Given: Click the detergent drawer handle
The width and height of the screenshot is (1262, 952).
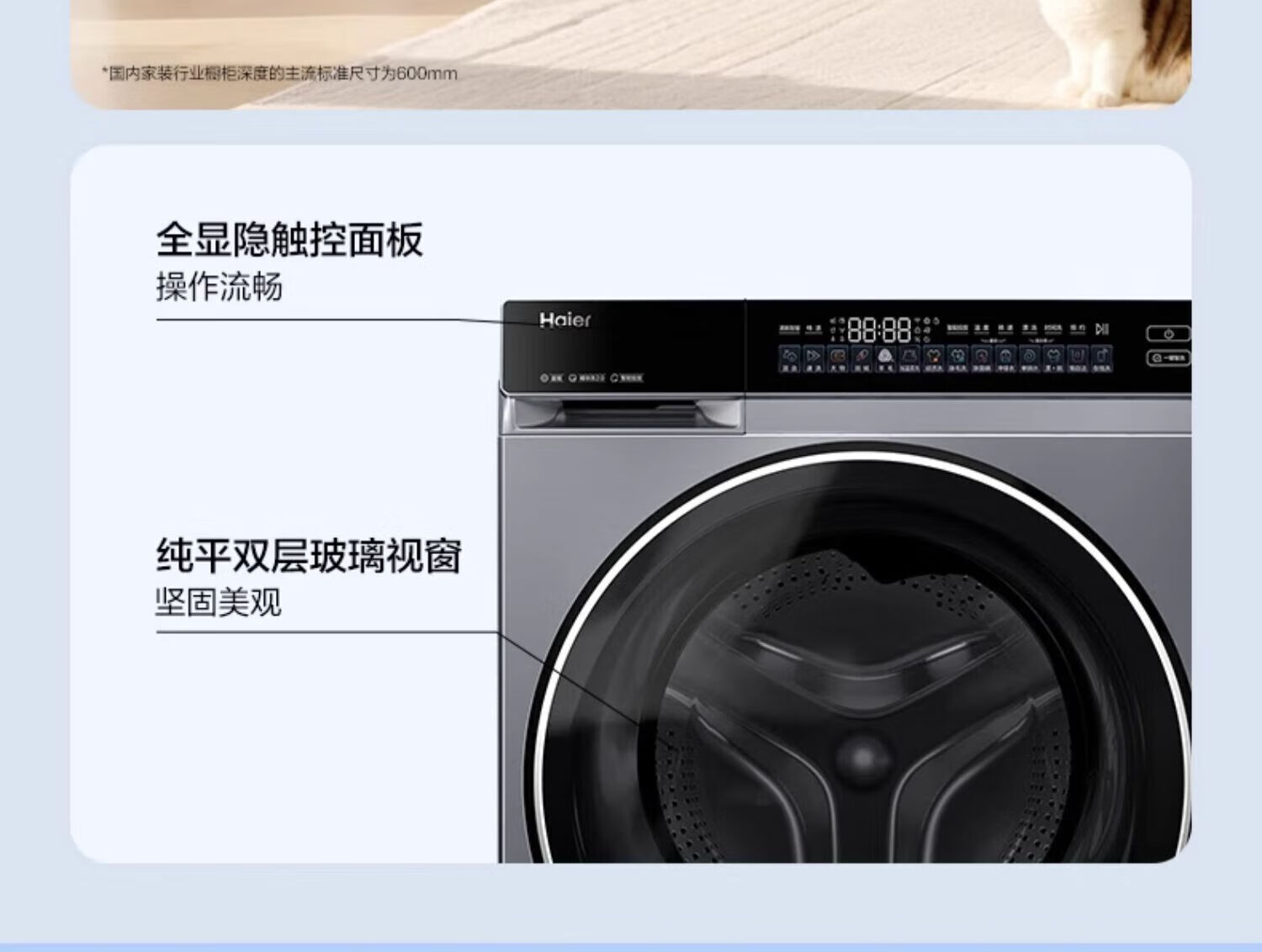Looking at the screenshot, I should [x=628, y=414].
